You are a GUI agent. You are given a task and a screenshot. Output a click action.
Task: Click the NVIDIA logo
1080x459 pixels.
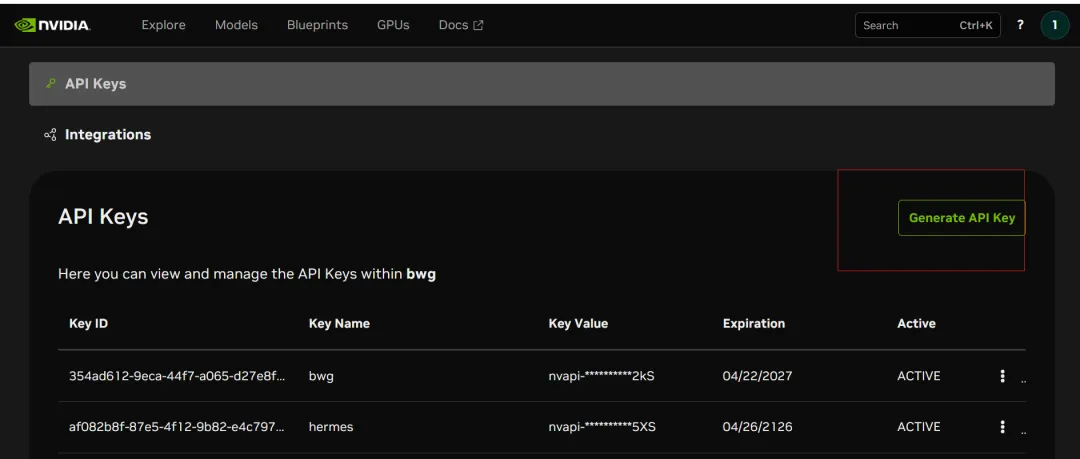point(52,26)
